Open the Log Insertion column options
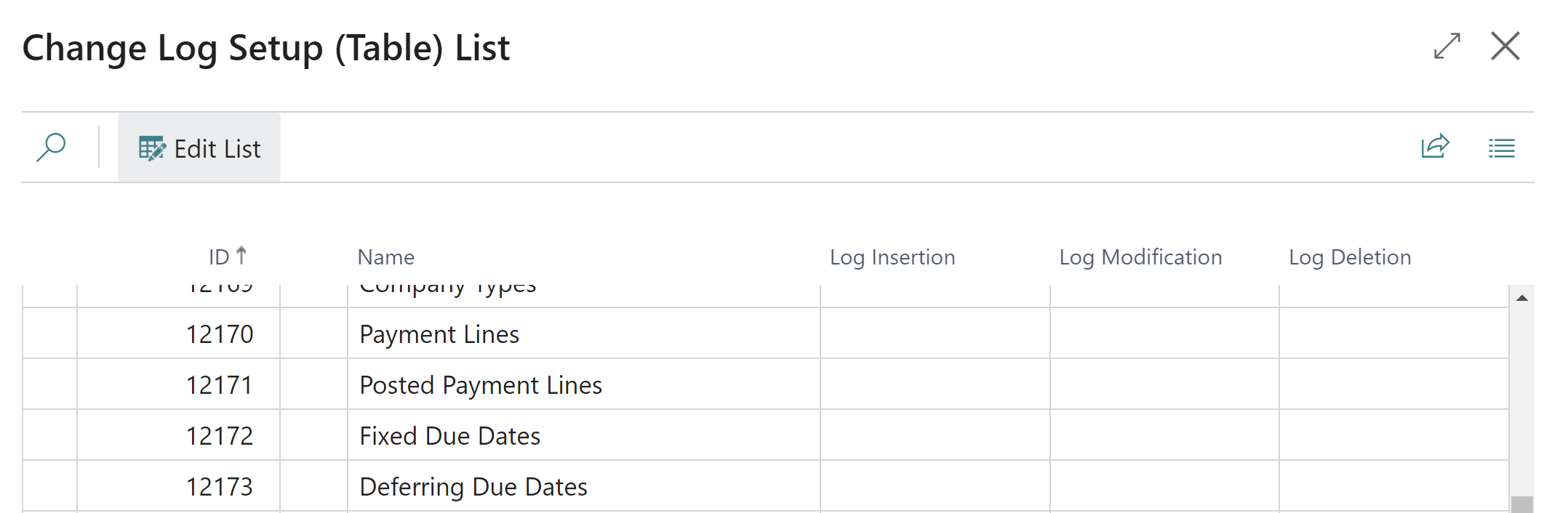The image size is (1568, 513). 892,256
